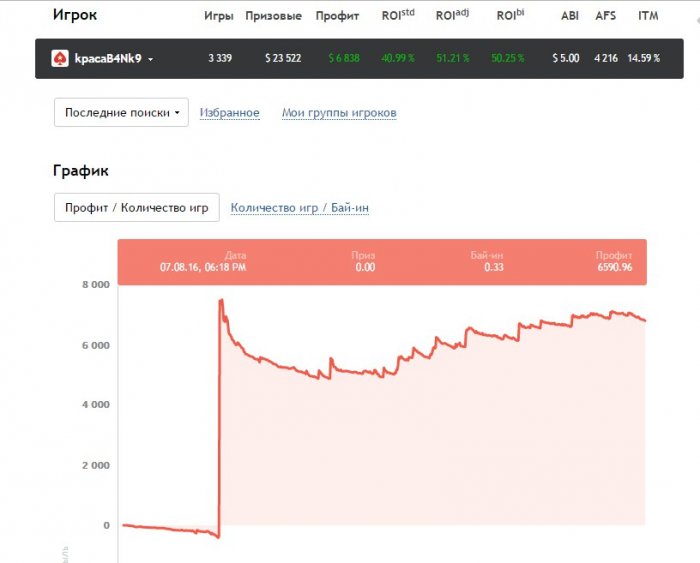Screen dimensions: 700x563
Task: Click the 4 000 y-axis label
Action: 96,405
